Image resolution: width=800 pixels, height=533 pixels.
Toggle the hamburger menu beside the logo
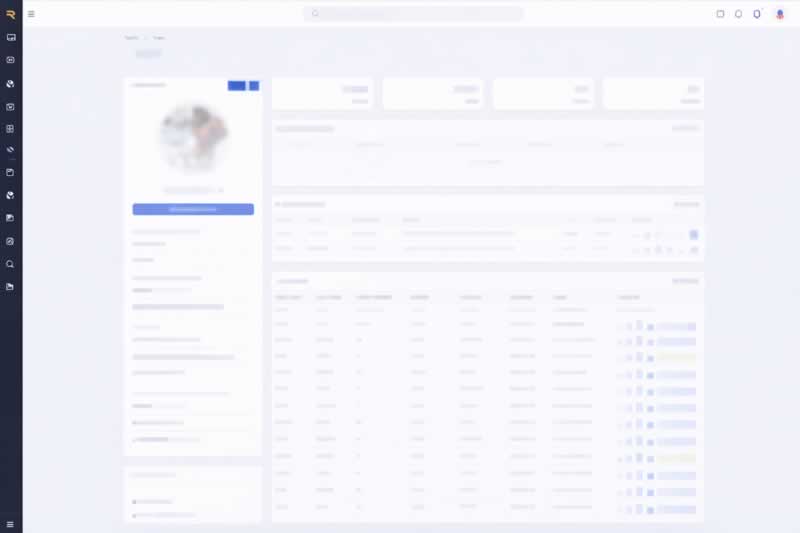pos(31,14)
